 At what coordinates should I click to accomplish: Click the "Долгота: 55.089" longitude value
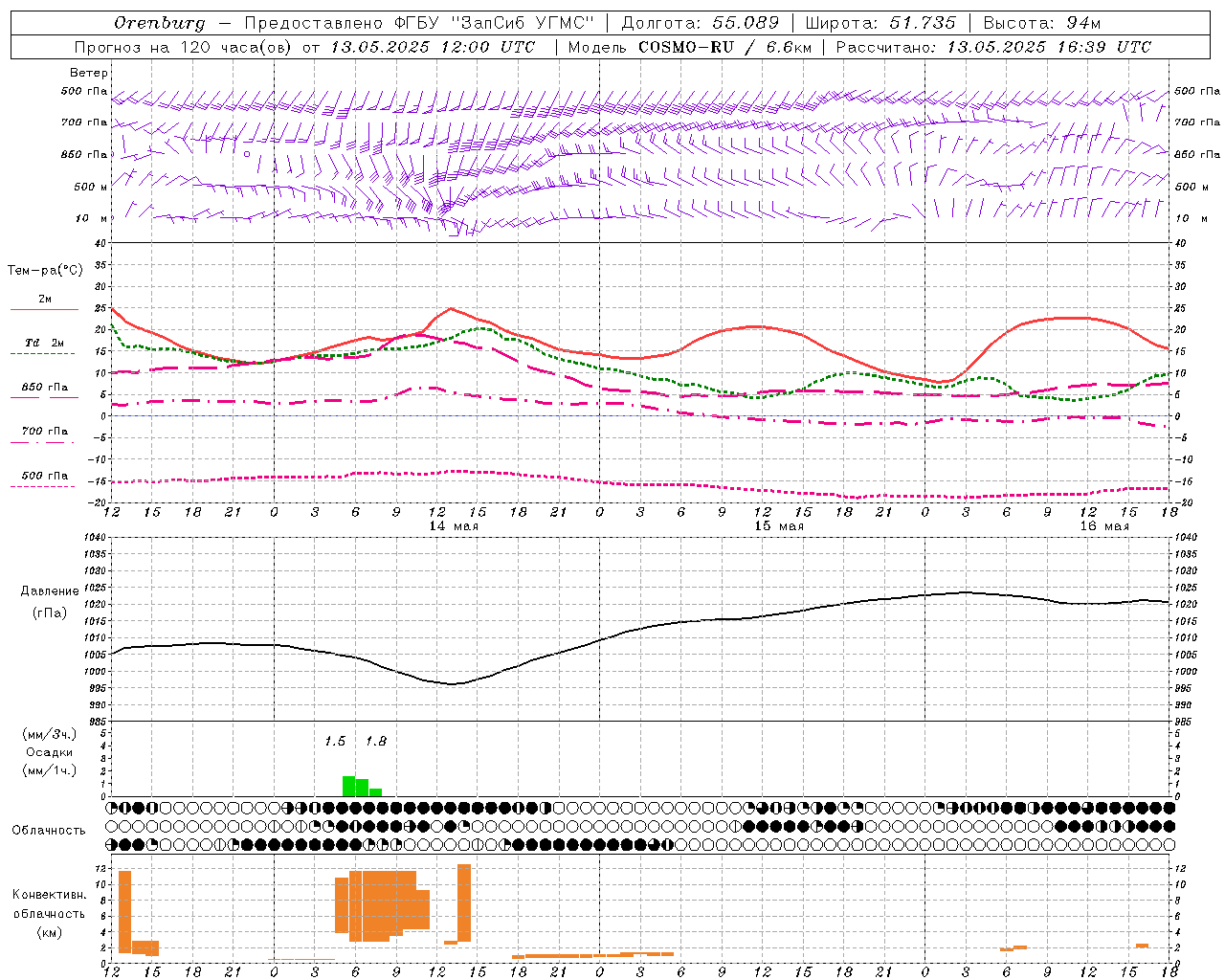click(x=701, y=23)
